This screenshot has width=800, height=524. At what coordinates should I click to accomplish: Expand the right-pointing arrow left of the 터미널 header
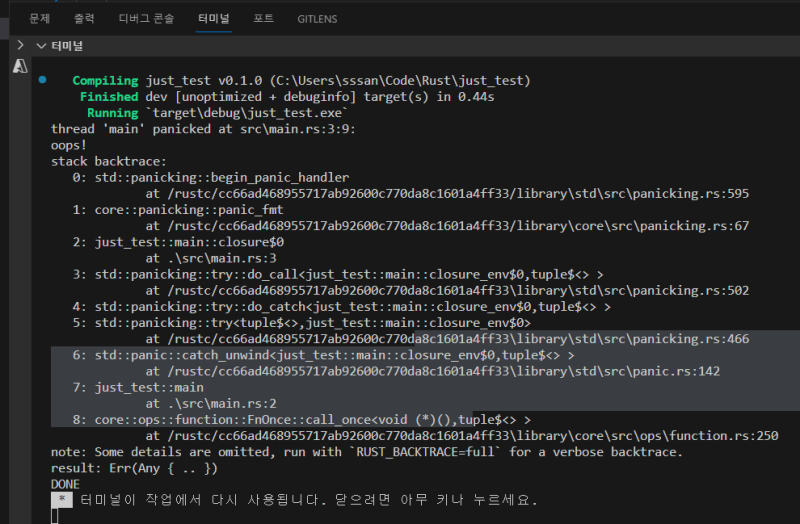tap(19, 45)
